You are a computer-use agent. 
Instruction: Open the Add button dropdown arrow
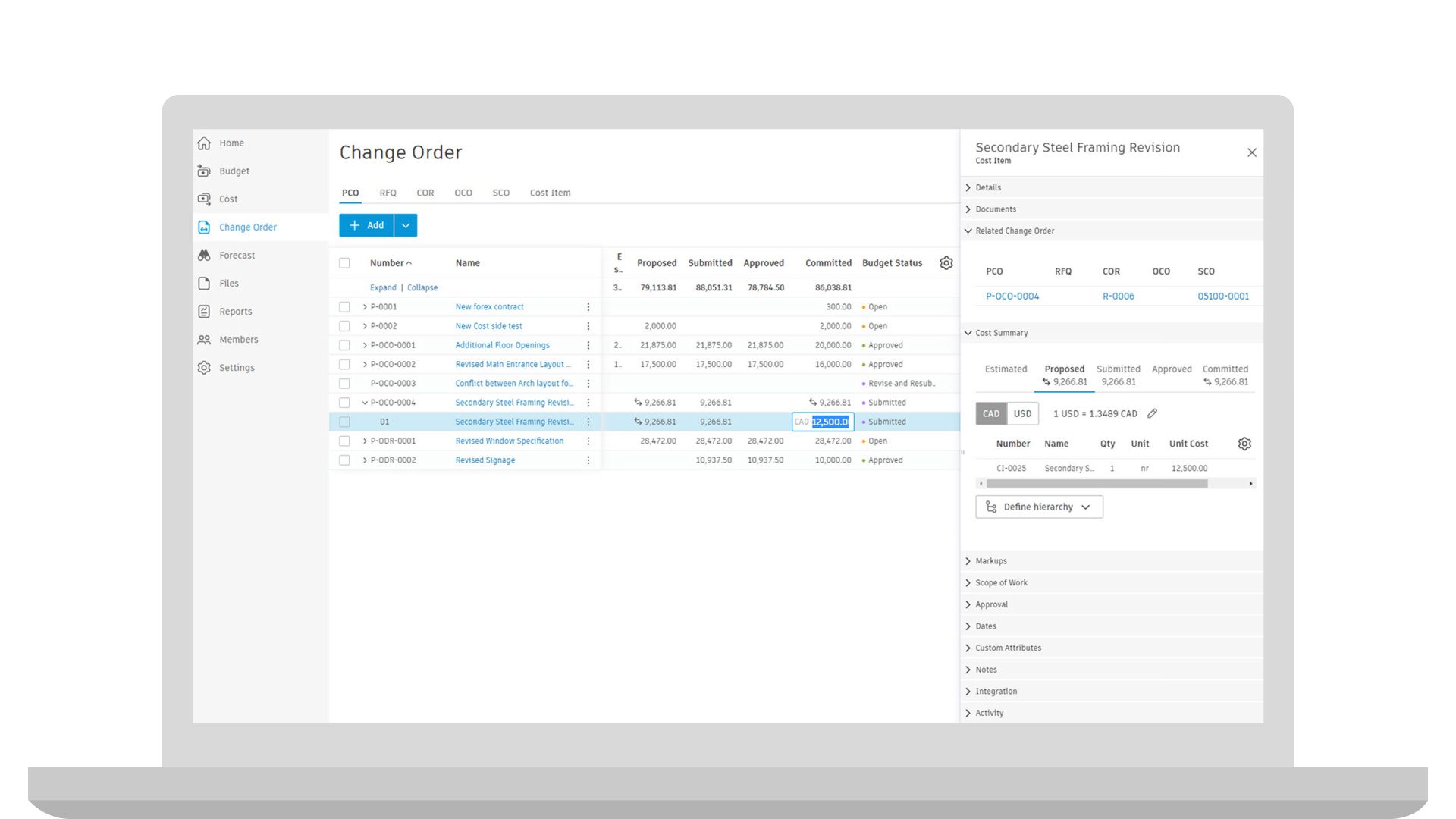point(406,225)
